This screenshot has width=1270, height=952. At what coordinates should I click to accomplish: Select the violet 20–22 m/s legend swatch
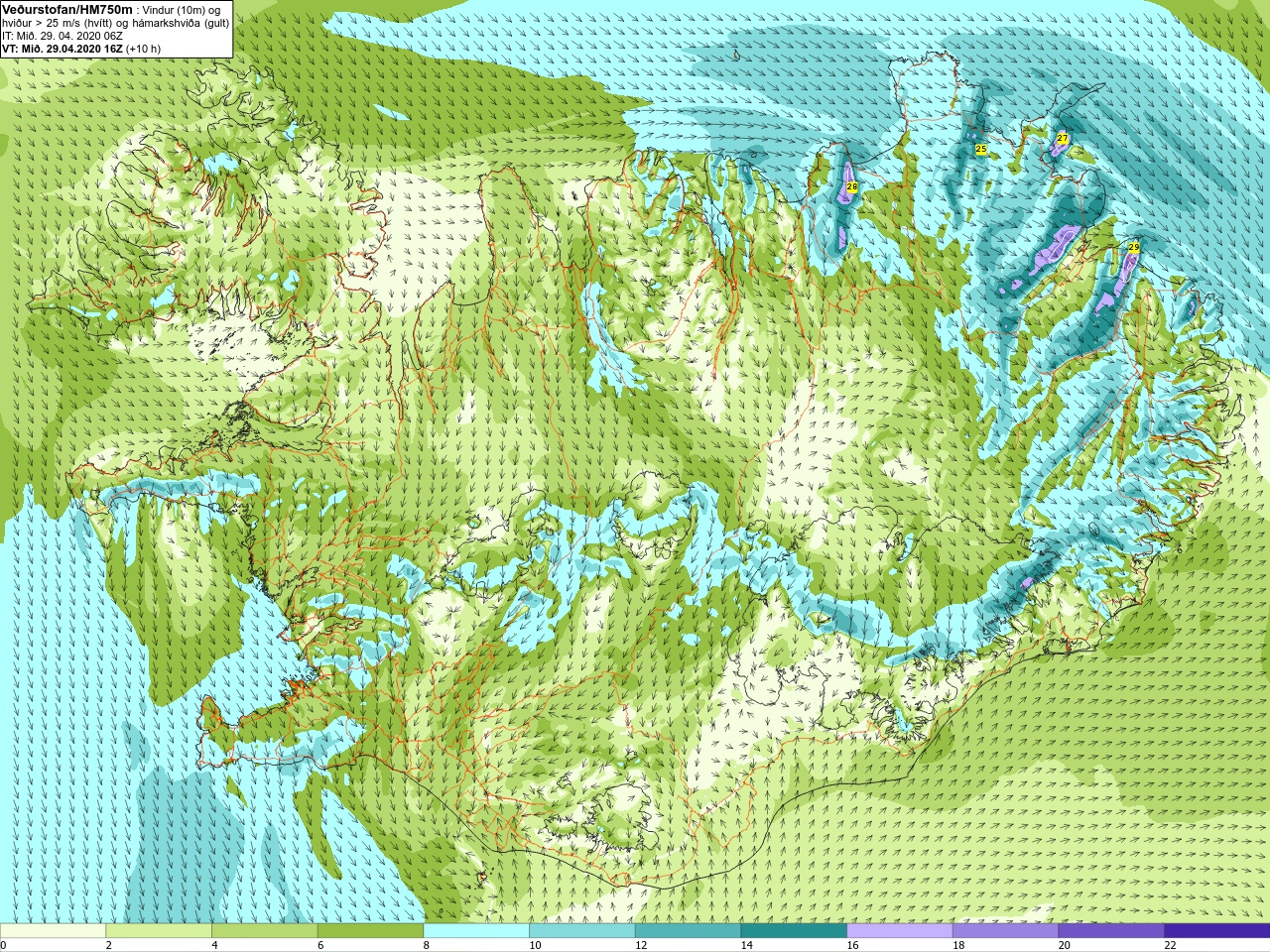[1111, 931]
